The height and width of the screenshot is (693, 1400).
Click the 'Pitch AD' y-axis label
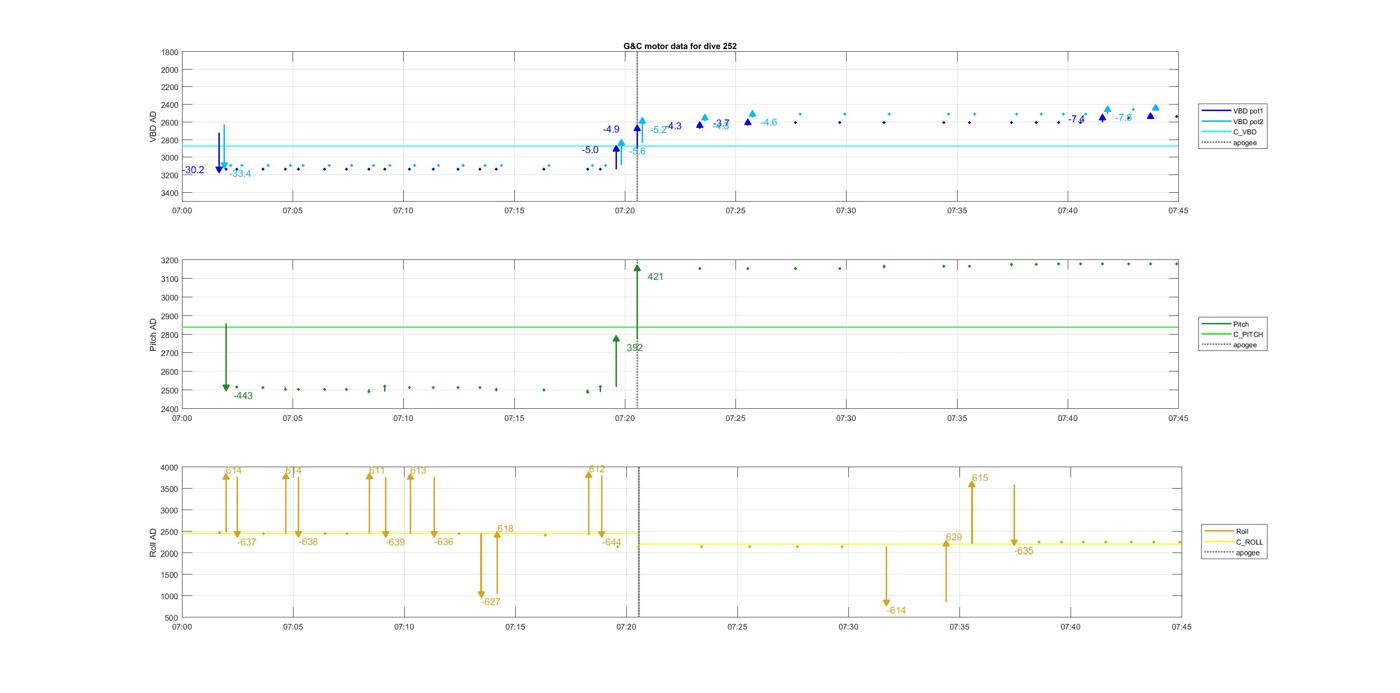[x=153, y=335]
